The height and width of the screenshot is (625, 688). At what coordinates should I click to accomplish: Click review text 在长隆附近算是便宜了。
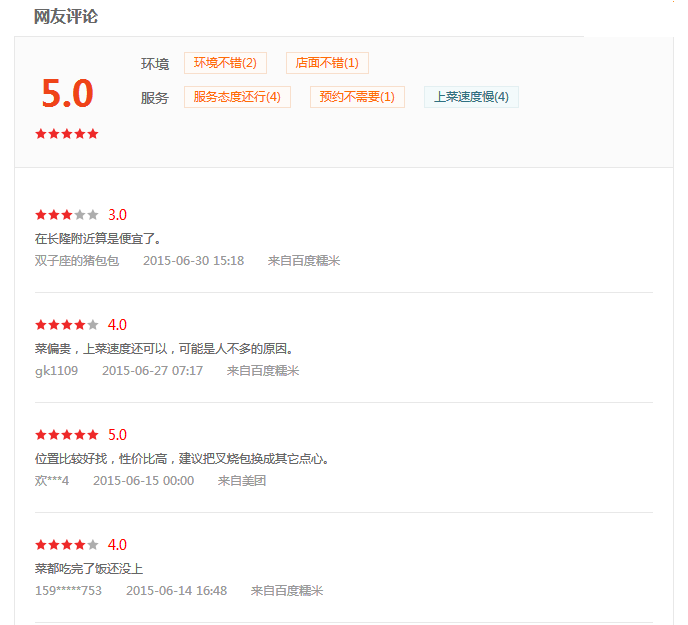(98, 239)
